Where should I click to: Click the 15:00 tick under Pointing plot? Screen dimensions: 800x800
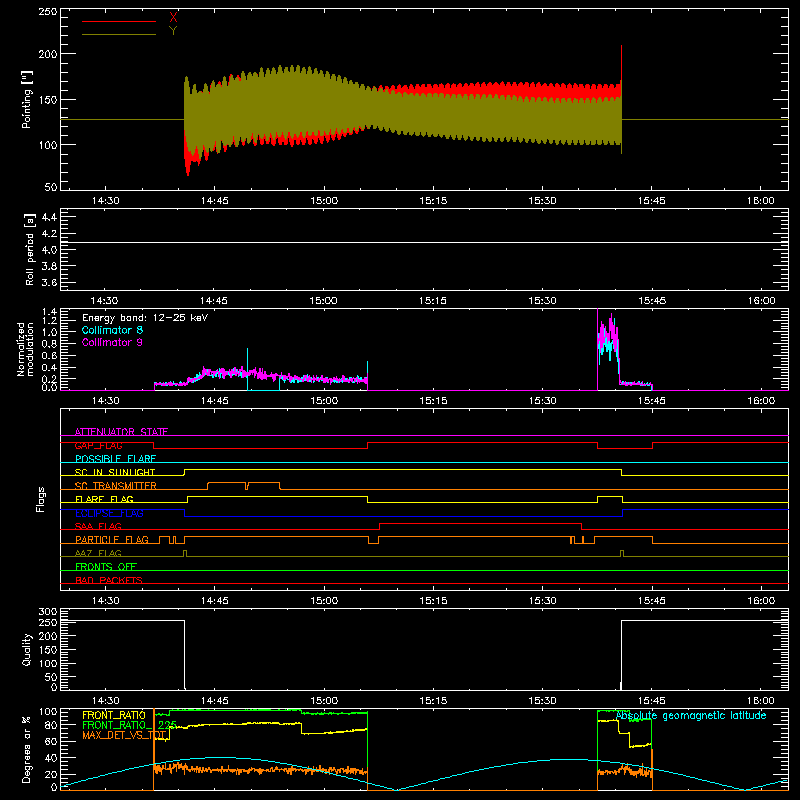point(324,201)
